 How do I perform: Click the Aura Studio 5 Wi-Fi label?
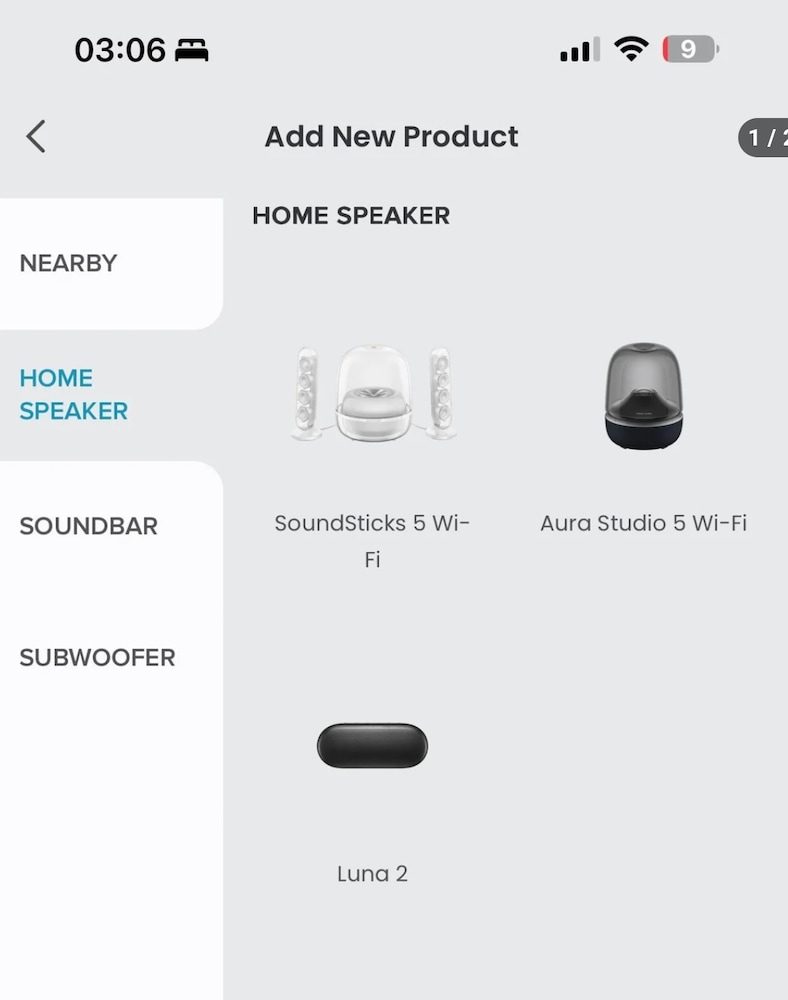click(643, 523)
